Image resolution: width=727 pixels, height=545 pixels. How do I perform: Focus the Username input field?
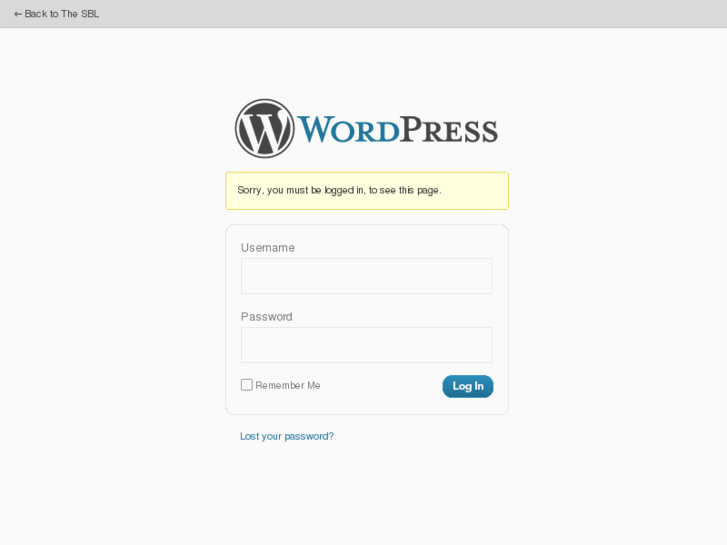pos(366,276)
